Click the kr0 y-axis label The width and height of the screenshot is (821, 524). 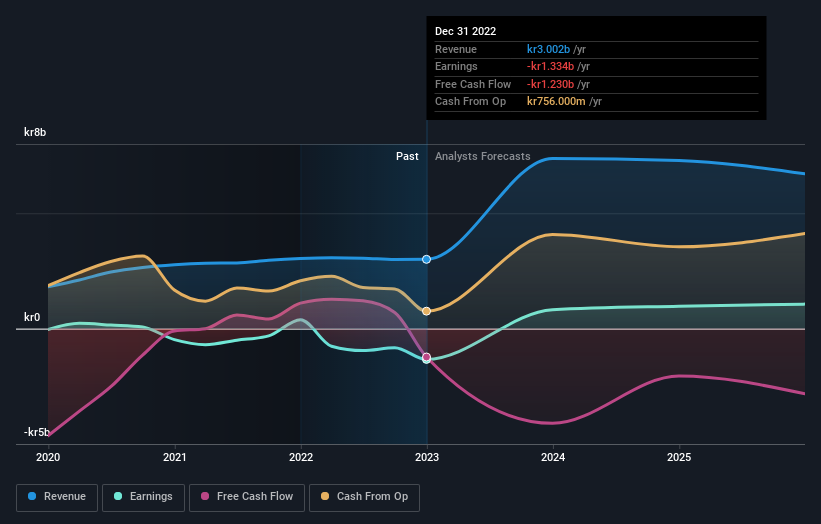(32, 317)
